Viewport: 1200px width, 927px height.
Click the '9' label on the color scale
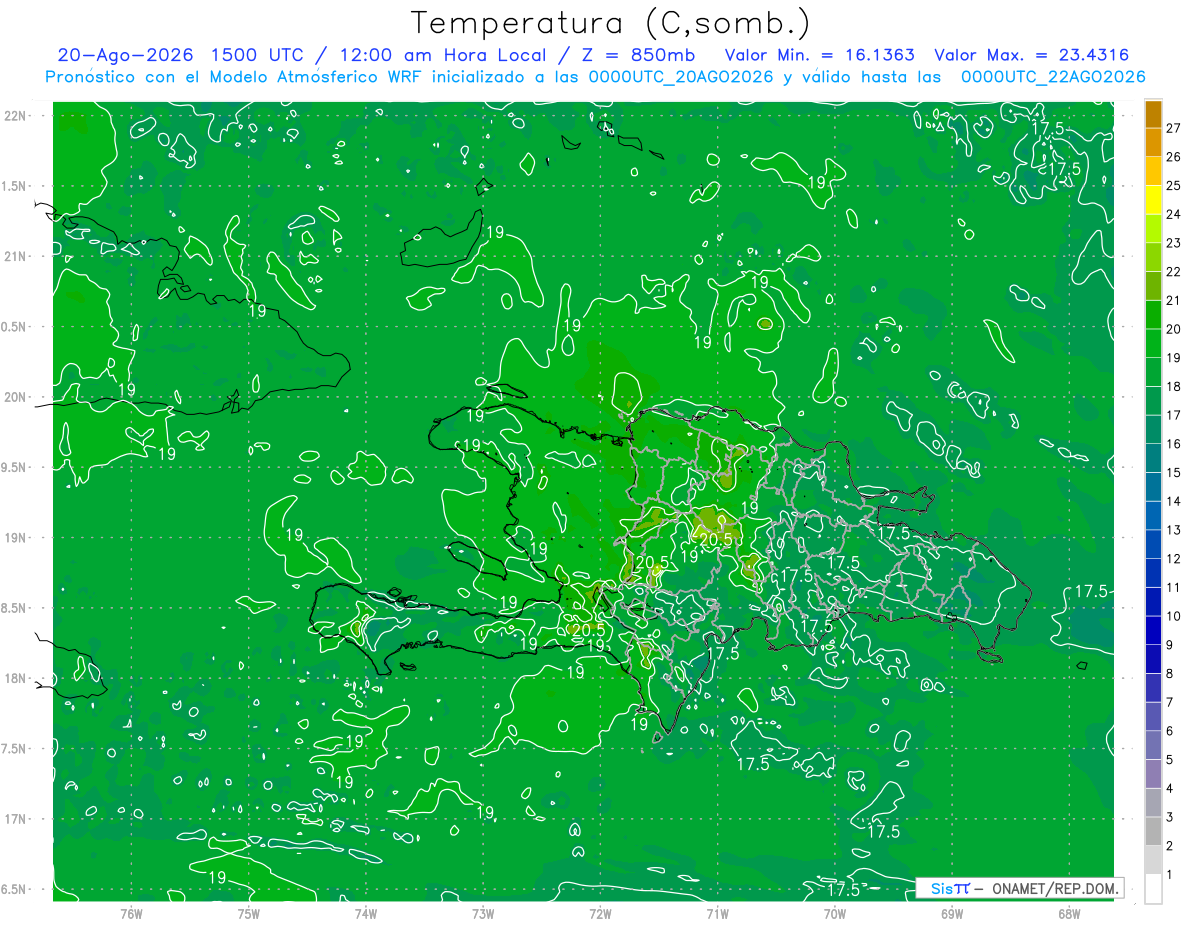click(1170, 645)
